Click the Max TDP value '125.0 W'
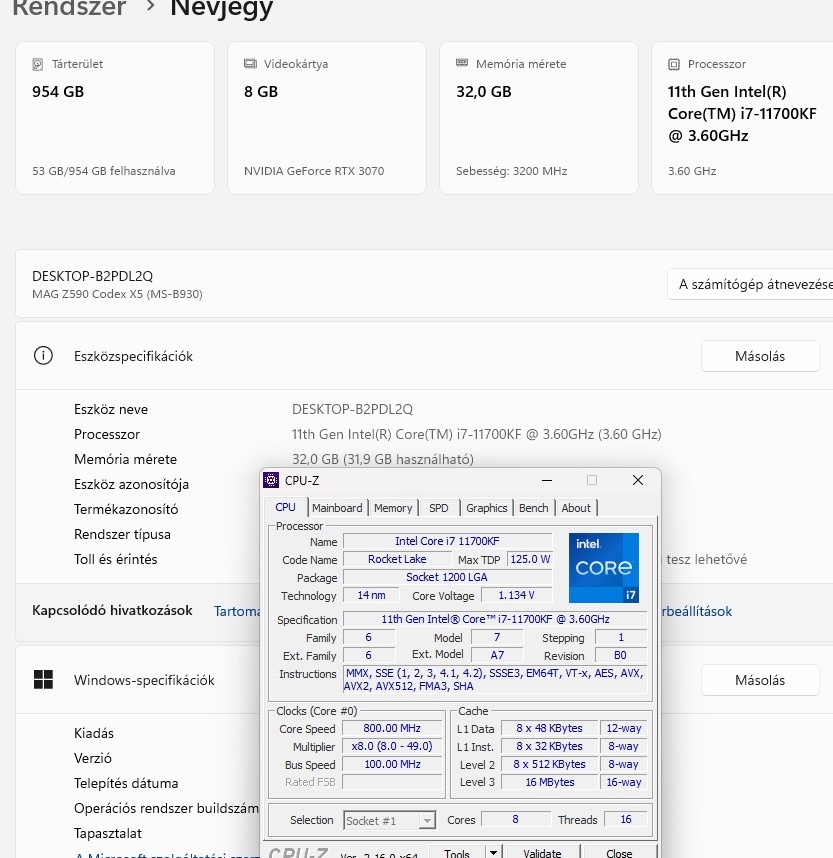 click(530, 559)
